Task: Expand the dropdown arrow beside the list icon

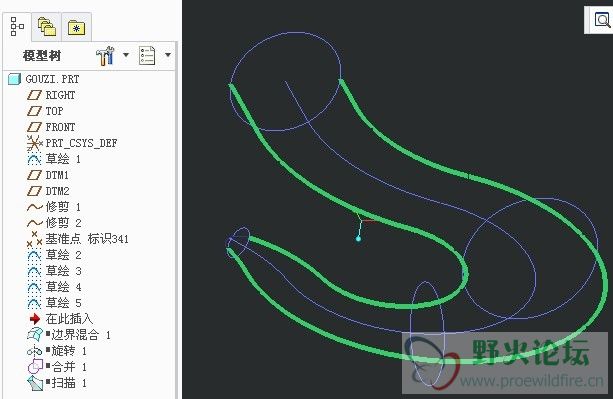Action: point(168,55)
